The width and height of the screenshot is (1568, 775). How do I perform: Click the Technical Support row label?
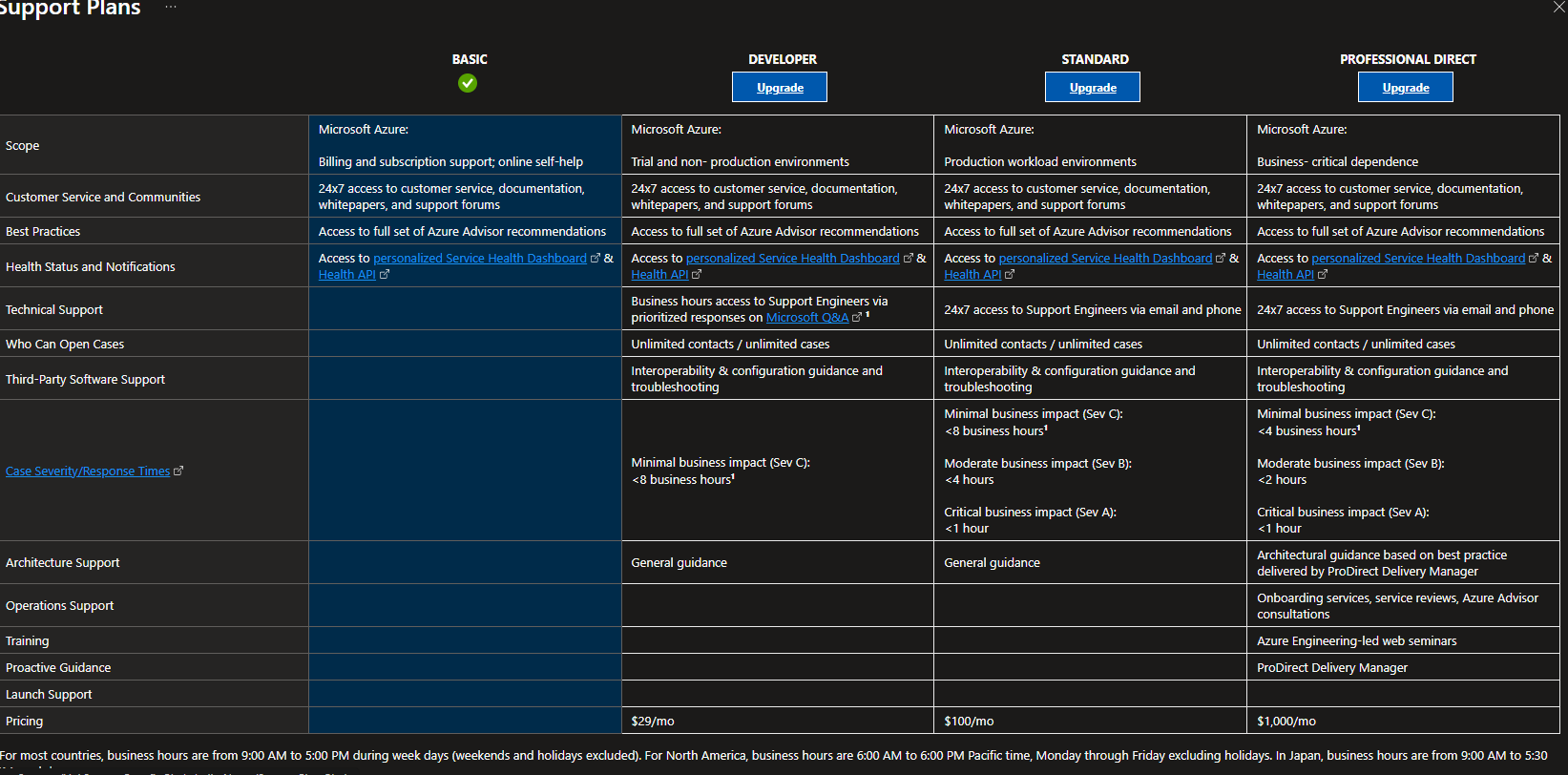54,310
